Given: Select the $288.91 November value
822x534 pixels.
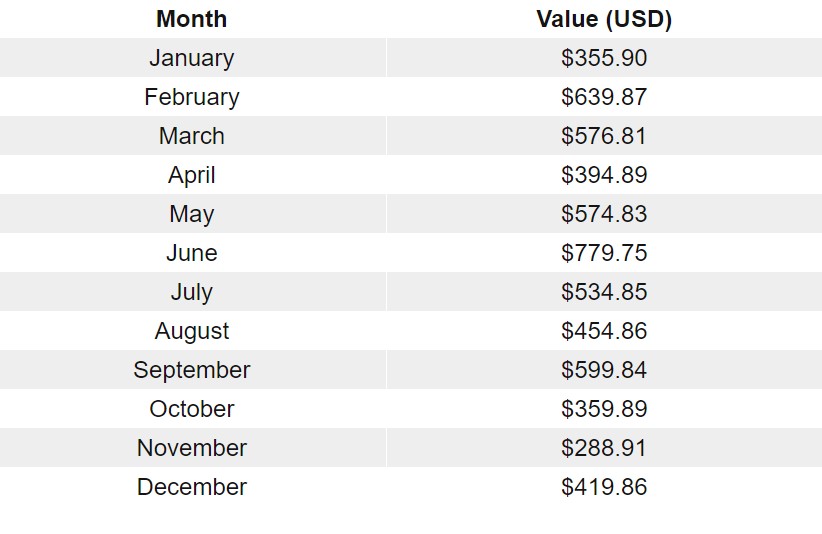Looking at the screenshot, I should coord(604,448).
